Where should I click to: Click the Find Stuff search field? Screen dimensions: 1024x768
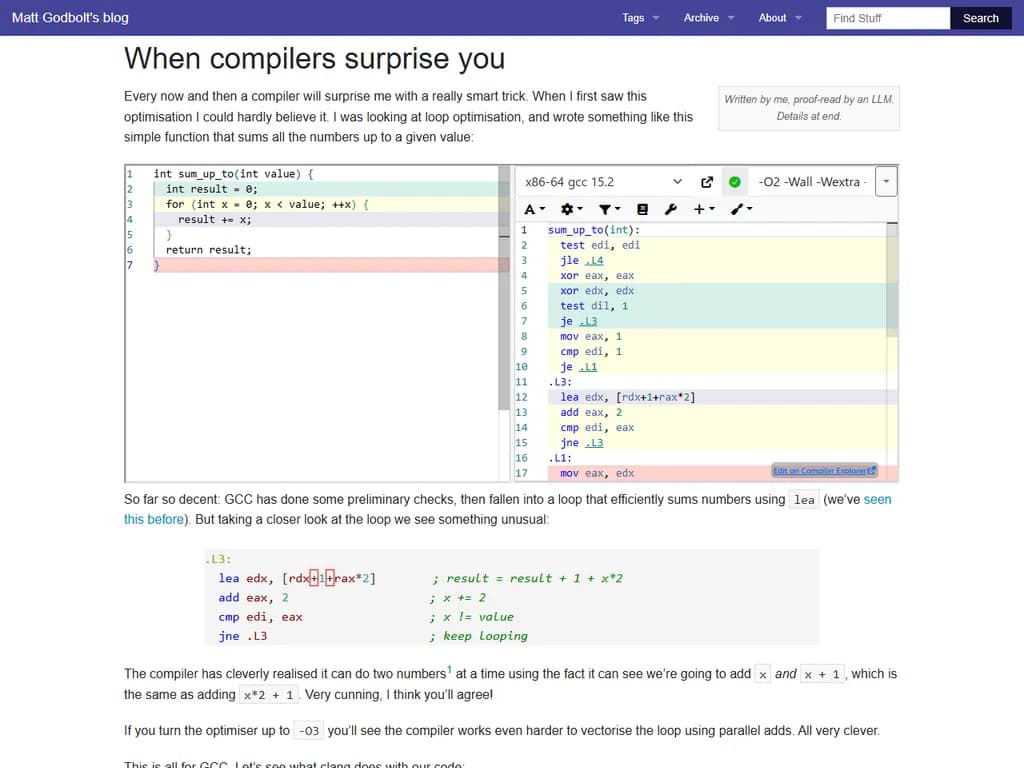tap(888, 18)
